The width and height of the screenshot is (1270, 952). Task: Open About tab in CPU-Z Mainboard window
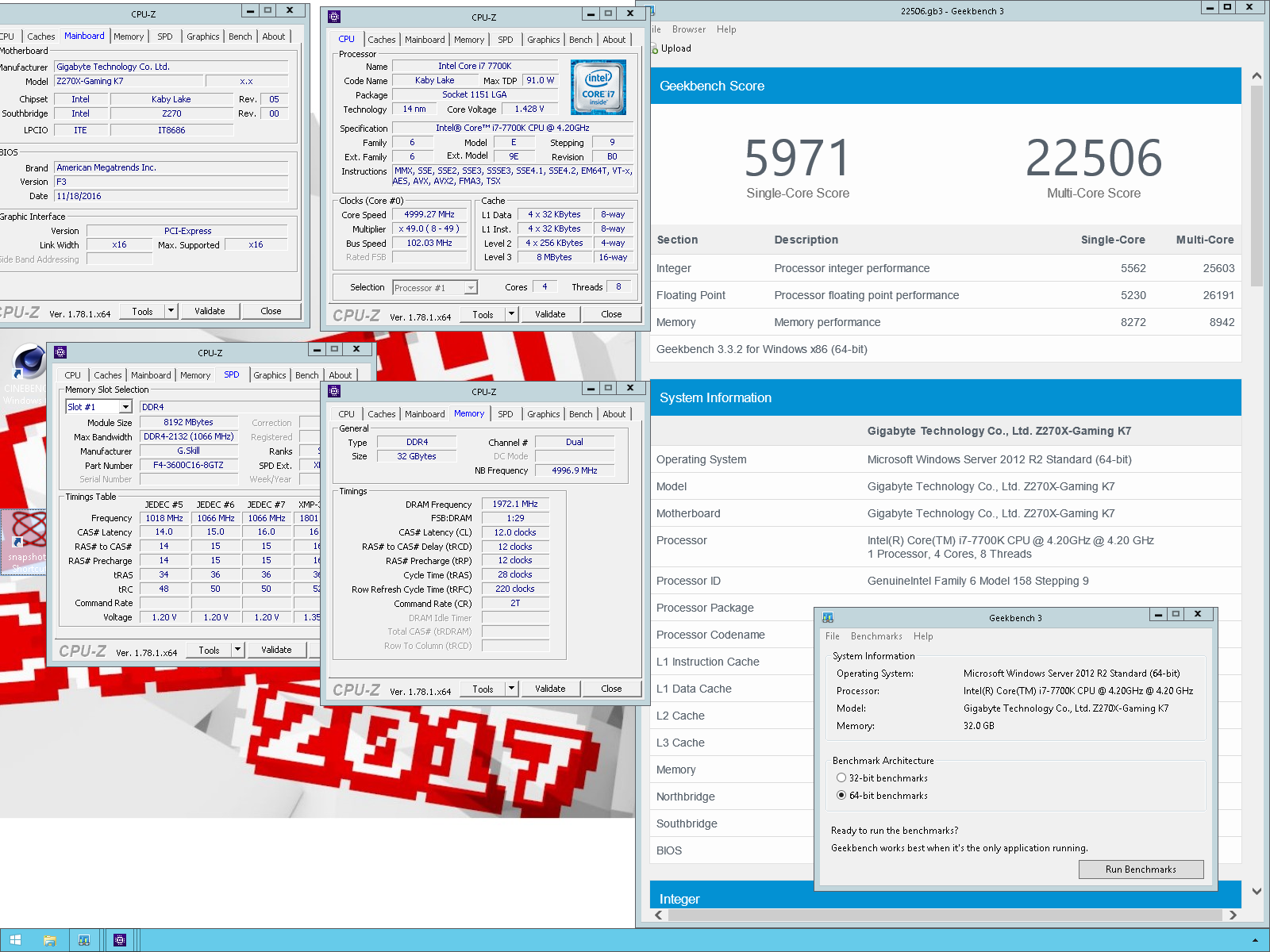[x=273, y=36]
